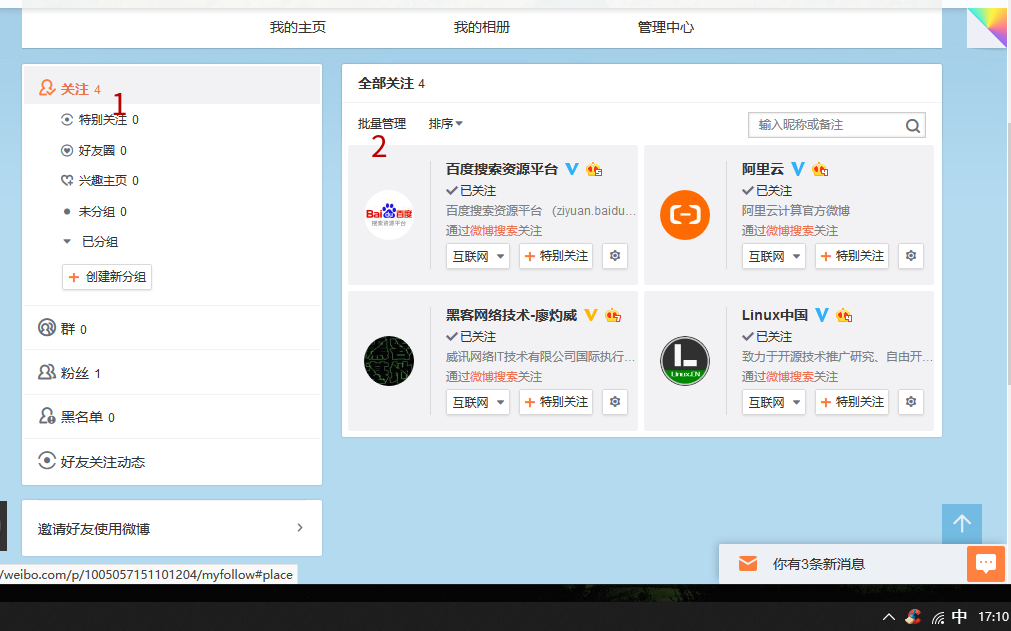The height and width of the screenshot is (631, 1011).
Task: Open 互联网 group dropdown for 阿里云
Action: (774, 256)
